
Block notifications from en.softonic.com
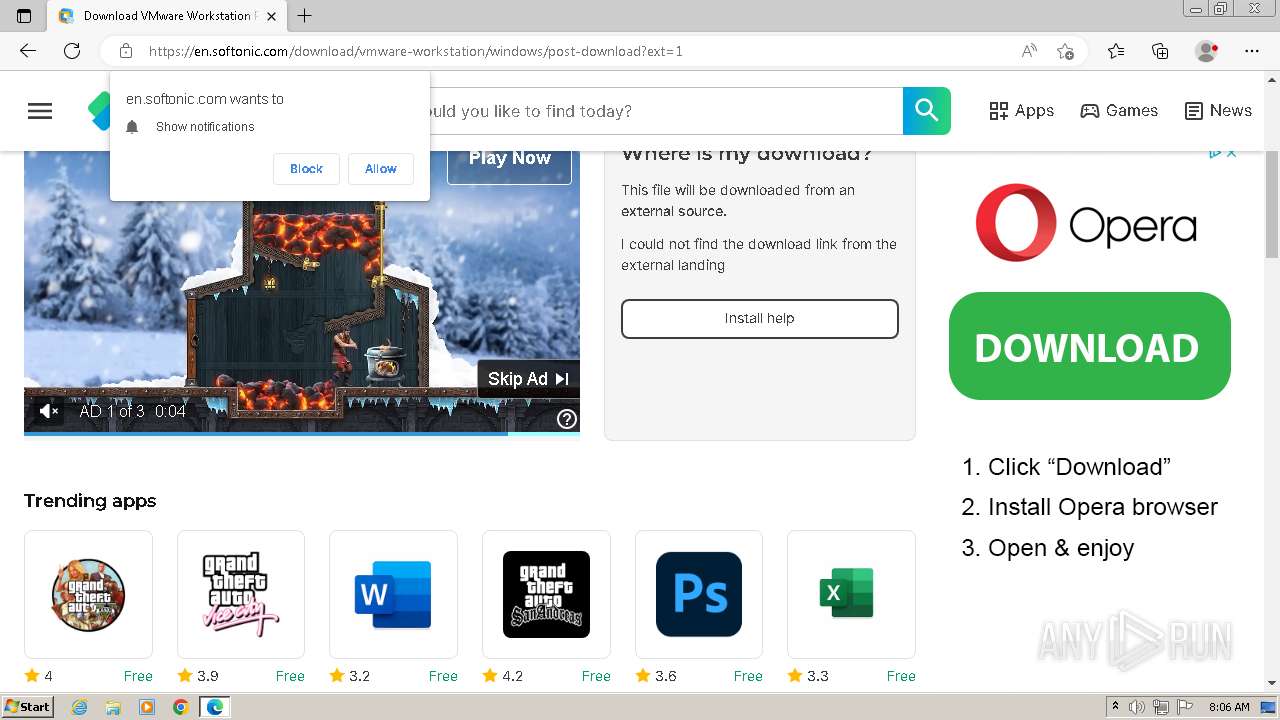coord(306,169)
